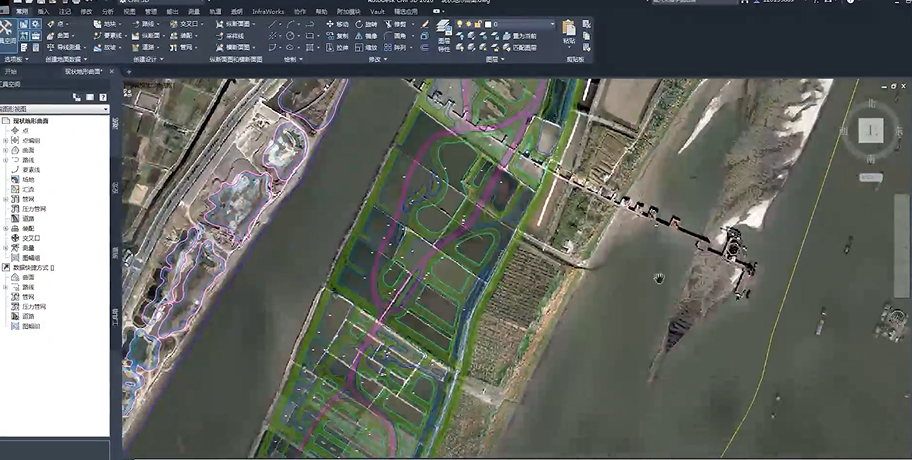This screenshot has width=912, height=460.
Task: Toggle layer lock icon in layer dropdown
Action: 478,24
